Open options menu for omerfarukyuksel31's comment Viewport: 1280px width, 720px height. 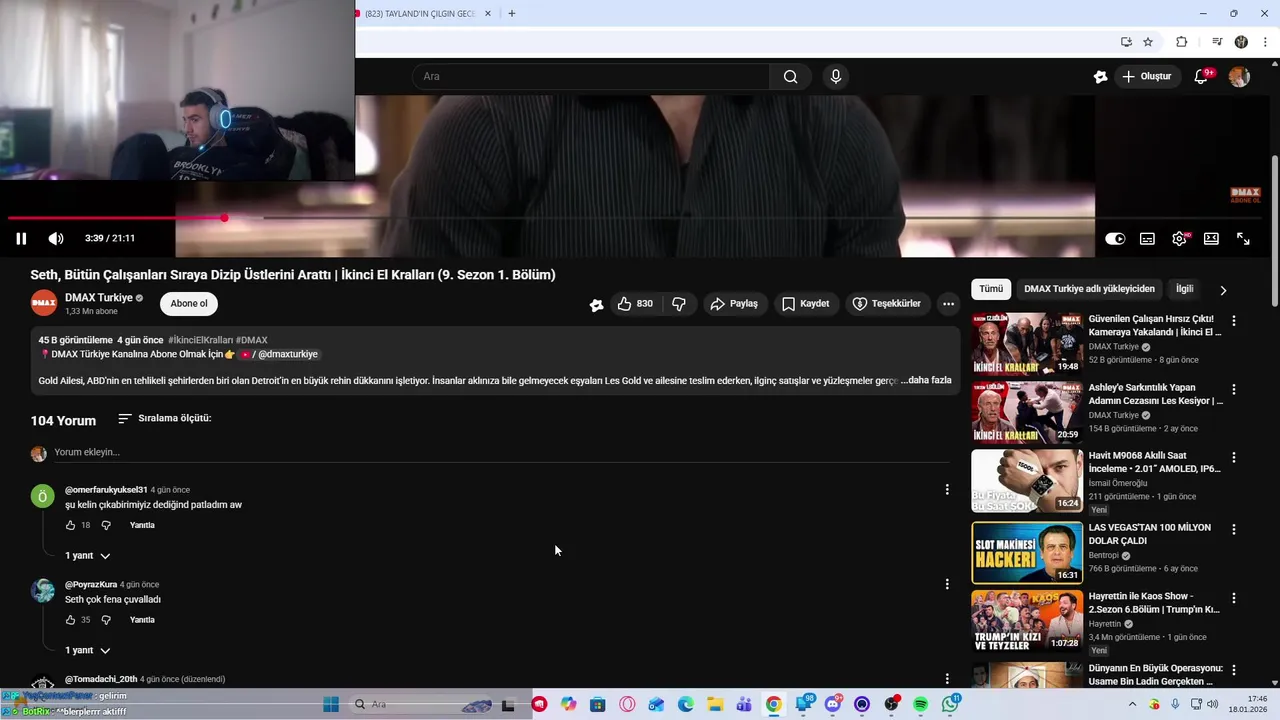pyautogui.click(x=947, y=490)
